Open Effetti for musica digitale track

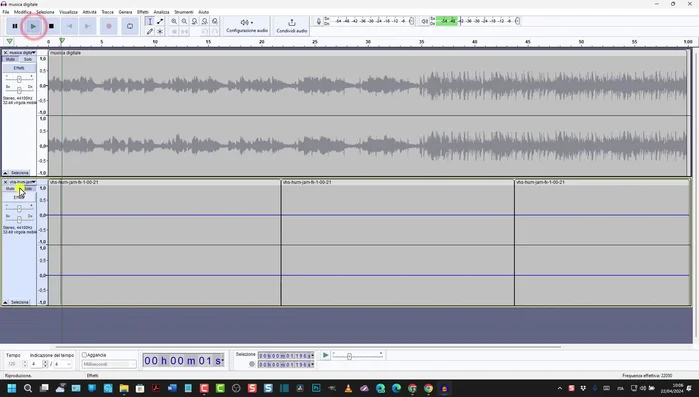point(19,68)
